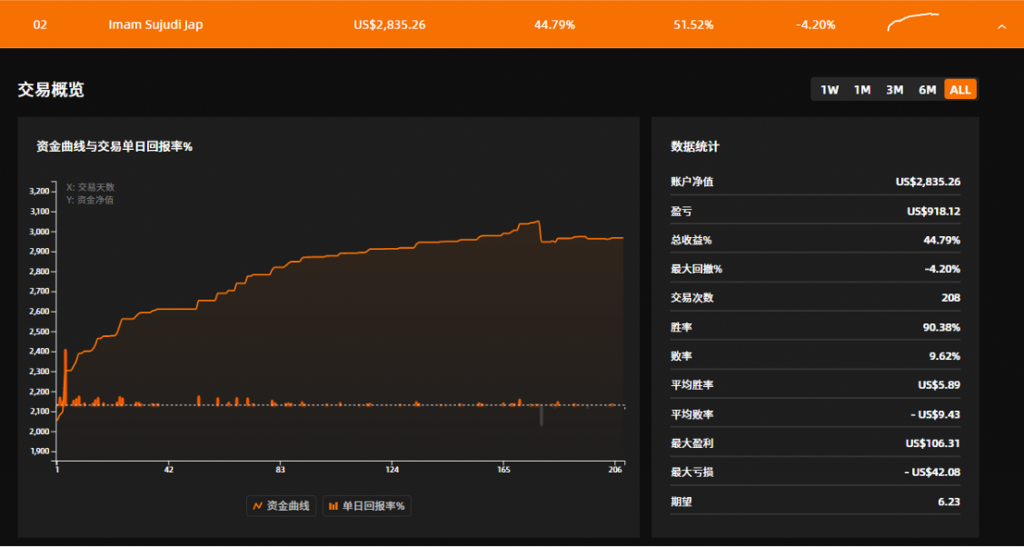Select the 胜率 row showing 90.38%

815,327
